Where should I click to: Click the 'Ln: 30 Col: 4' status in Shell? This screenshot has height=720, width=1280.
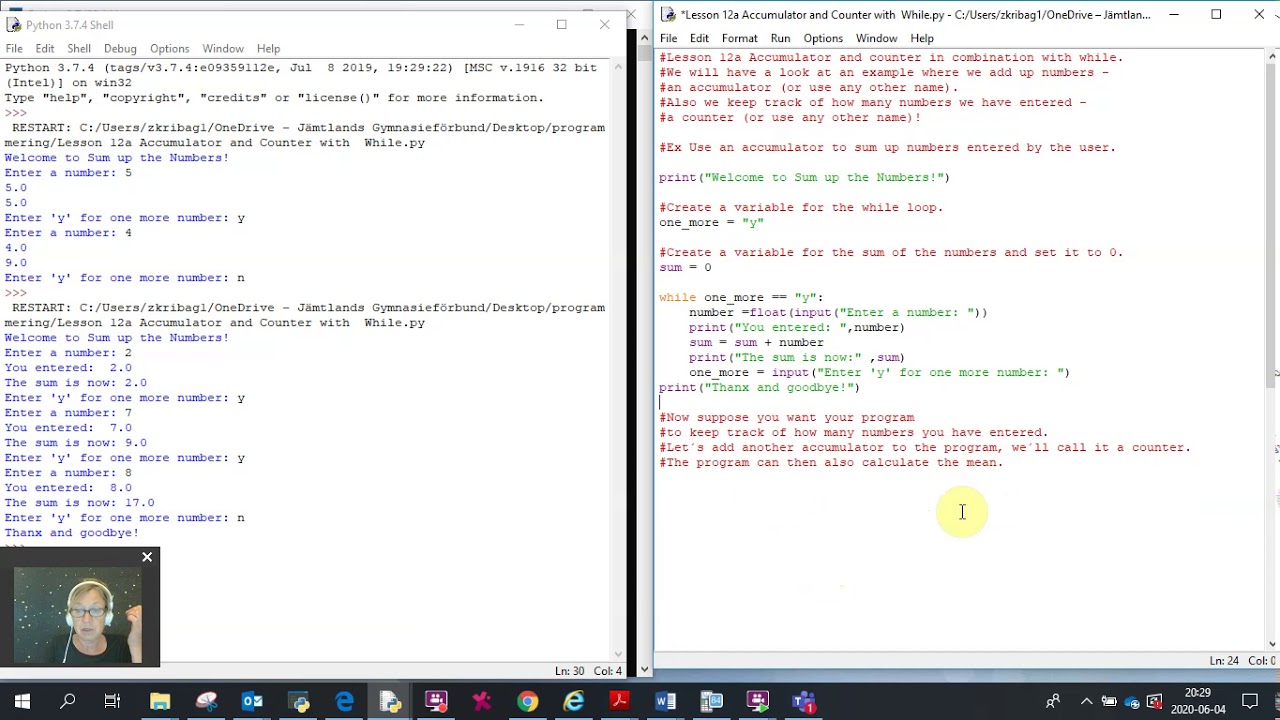[588, 671]
